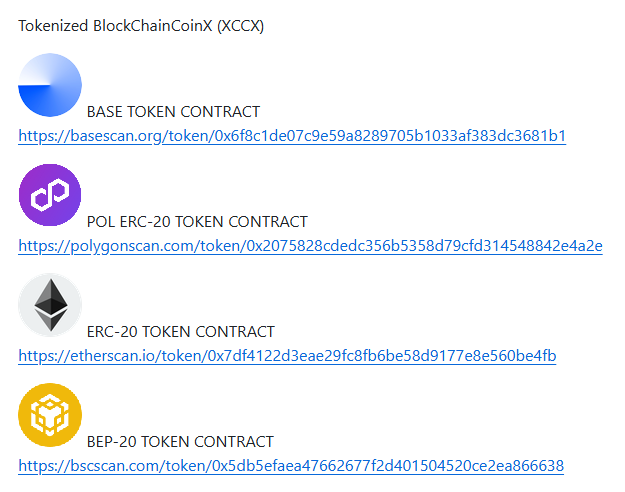Click the BASE TOKEN CONTRACT label
The image size is (625, 492).
[x=173, y=112]
